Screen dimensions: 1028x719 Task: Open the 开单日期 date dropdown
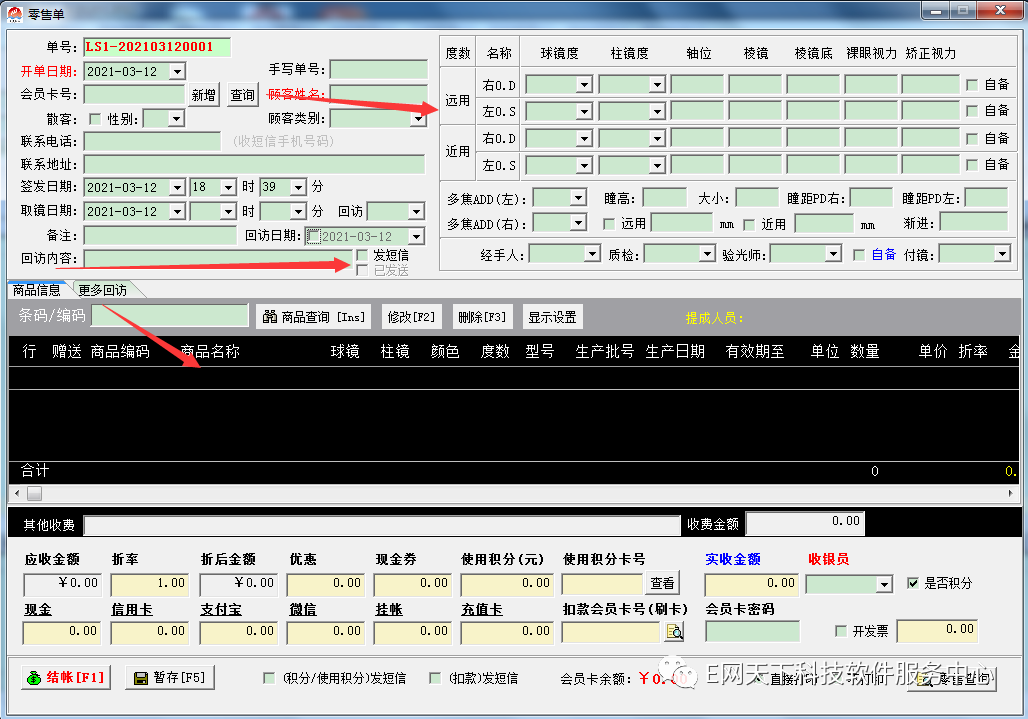177,71
